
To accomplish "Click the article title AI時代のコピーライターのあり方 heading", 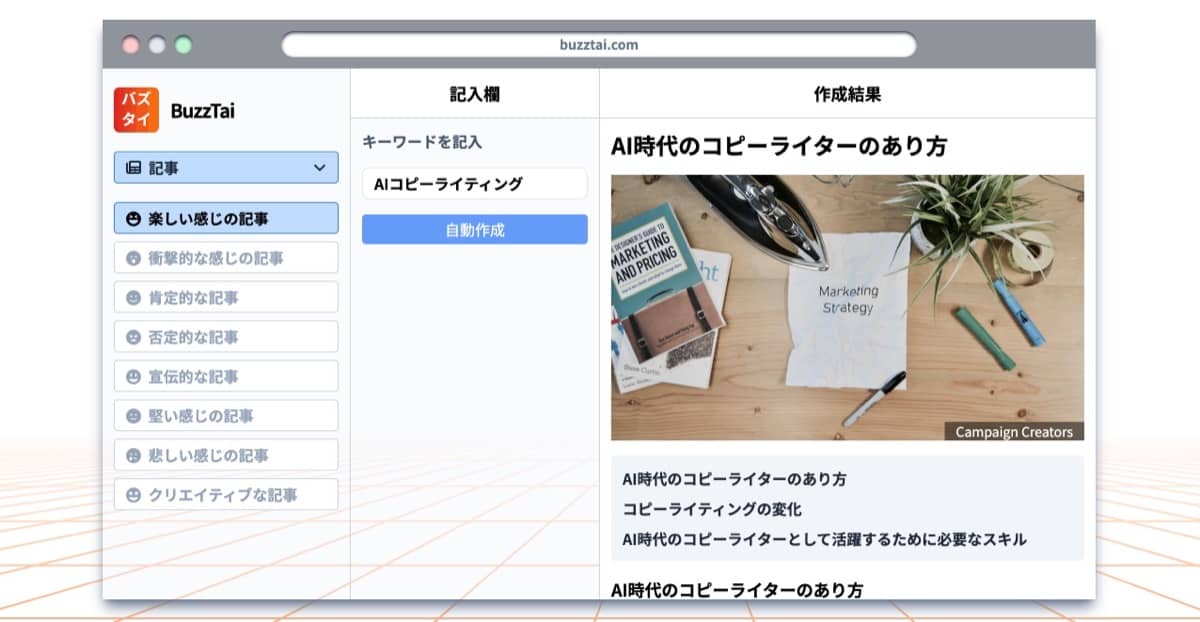I will click(779, 146).
